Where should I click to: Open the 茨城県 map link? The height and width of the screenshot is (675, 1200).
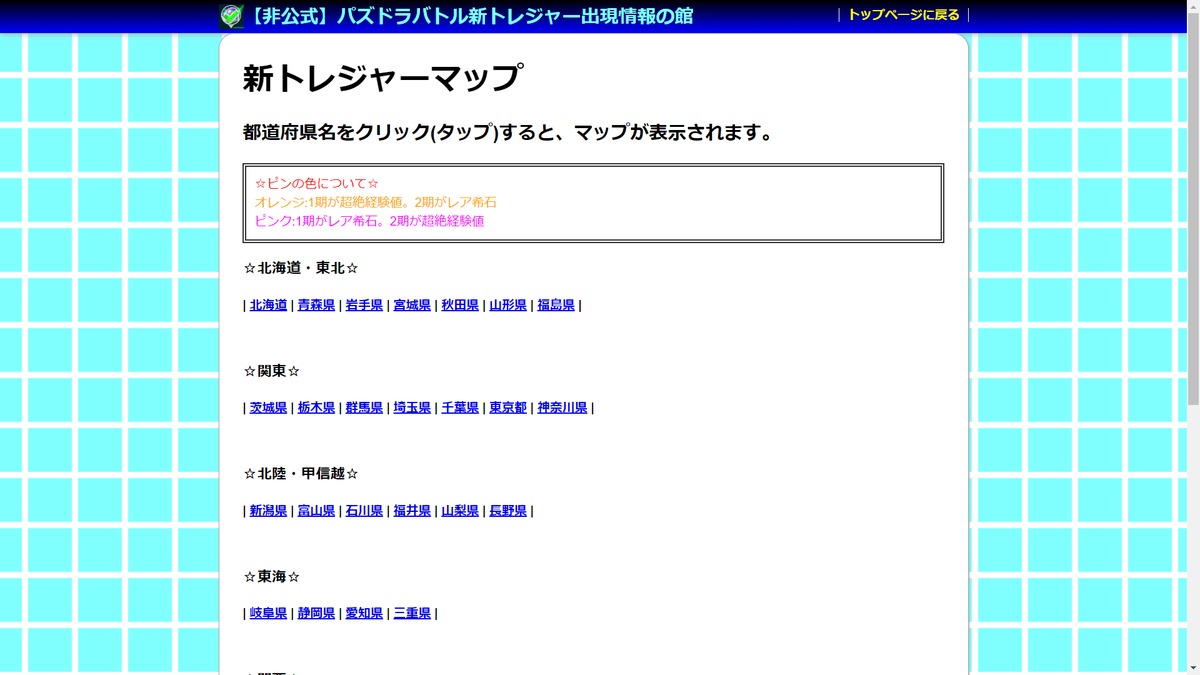[x=268, y=408]
